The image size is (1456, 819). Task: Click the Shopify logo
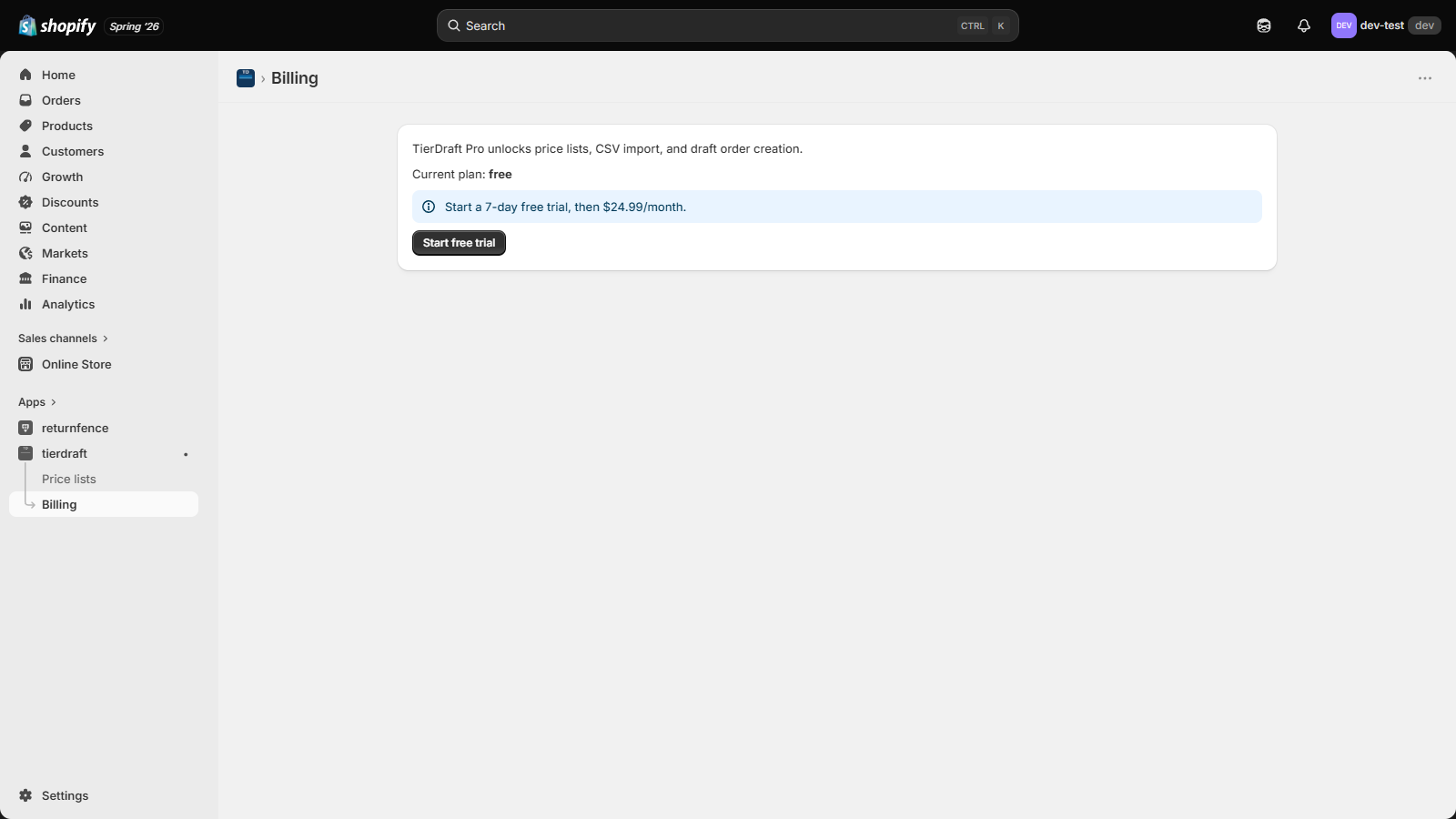coord(57,25)
